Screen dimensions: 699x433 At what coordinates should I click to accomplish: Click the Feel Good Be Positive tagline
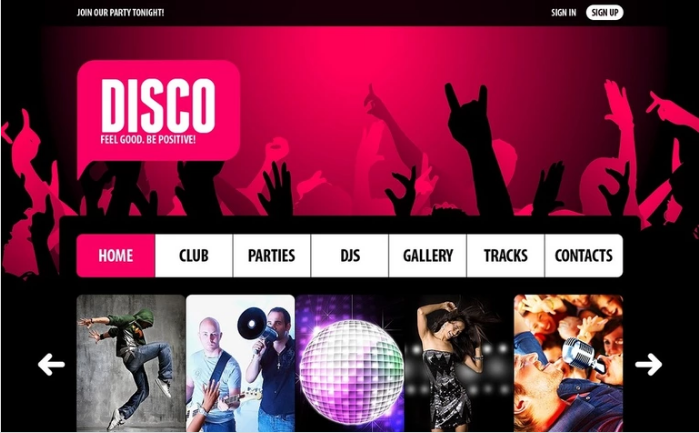(148, 140)
